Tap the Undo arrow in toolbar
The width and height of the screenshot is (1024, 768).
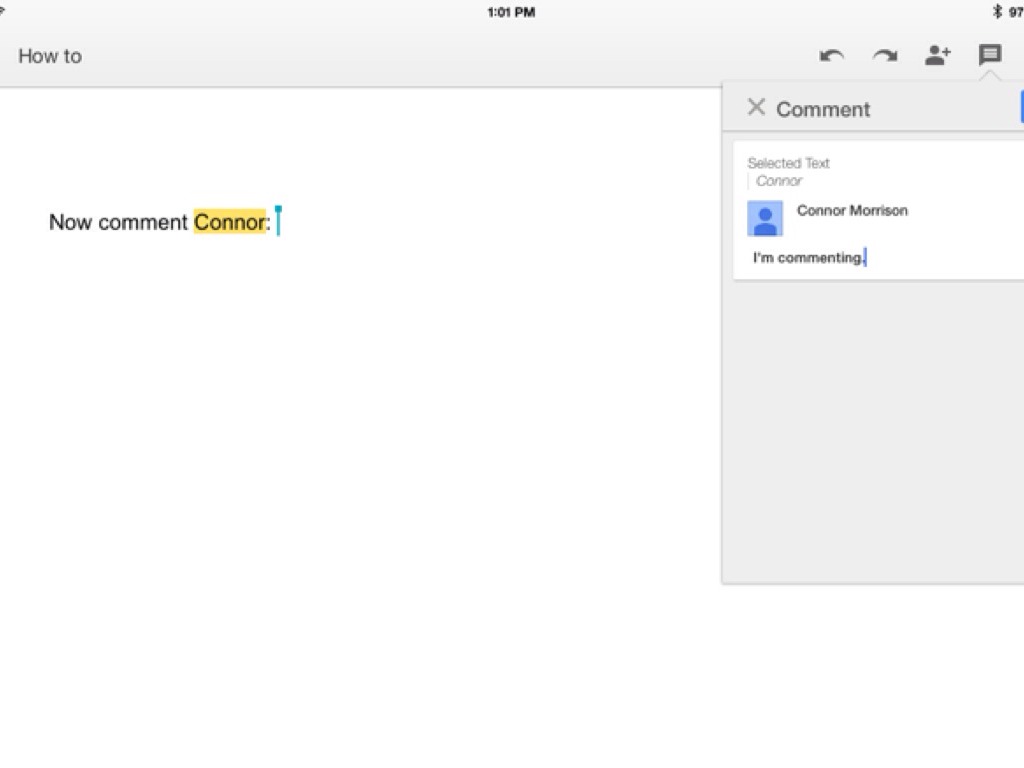pyautogui.click(x=831, y=56)
